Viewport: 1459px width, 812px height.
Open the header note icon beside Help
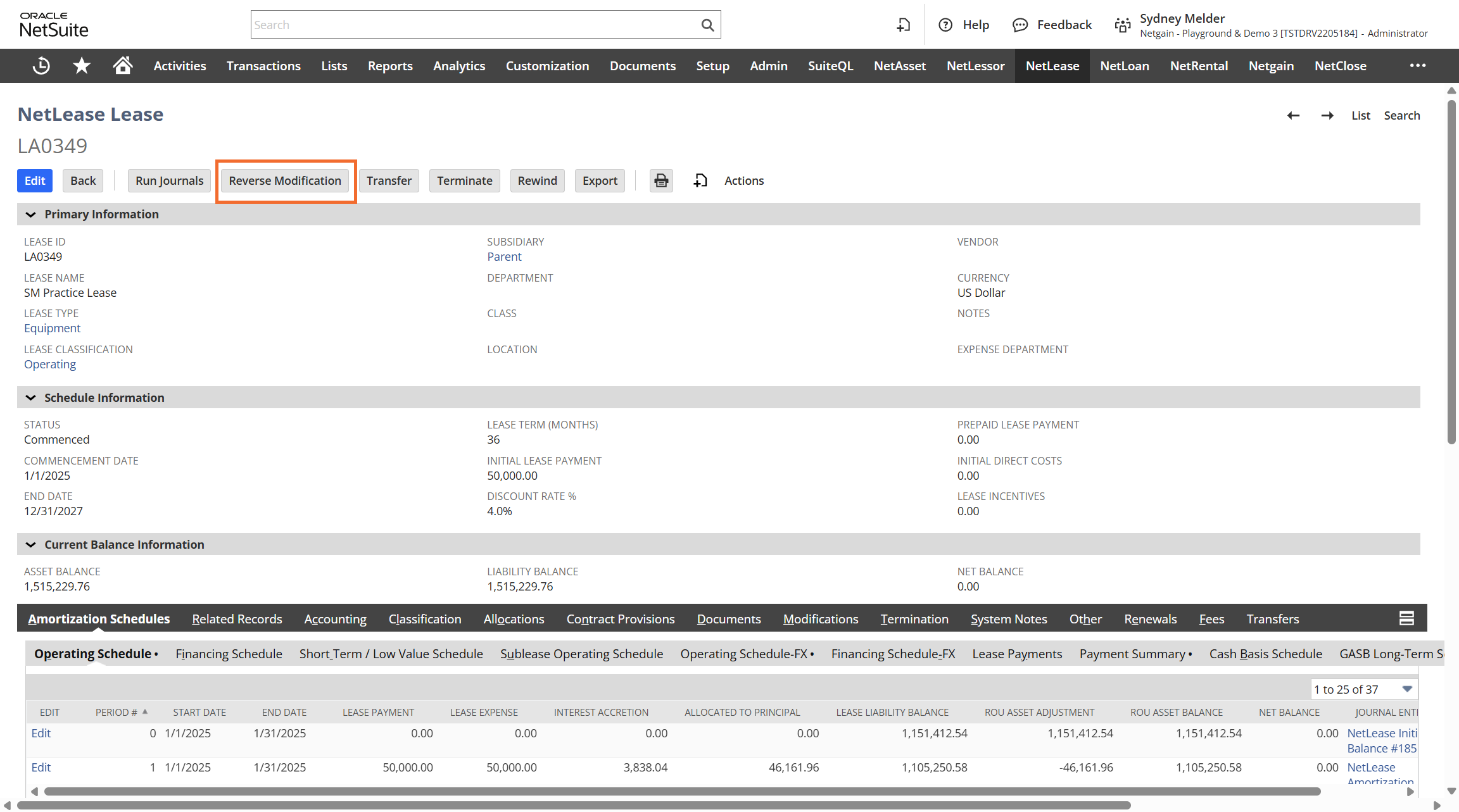(x=904, y=25)
